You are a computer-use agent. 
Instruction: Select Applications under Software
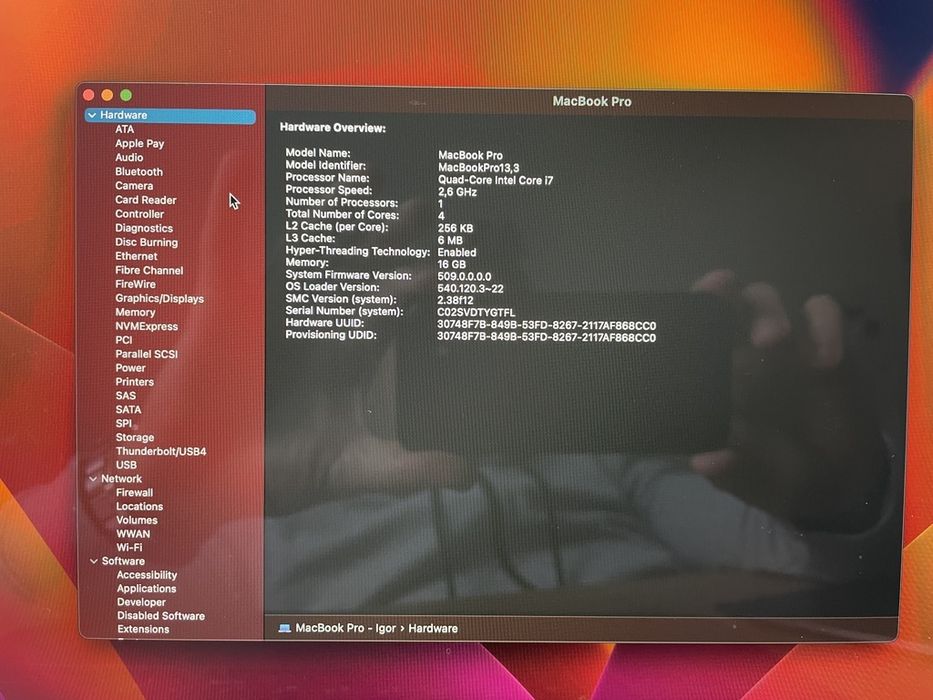[x=146, y=588]
